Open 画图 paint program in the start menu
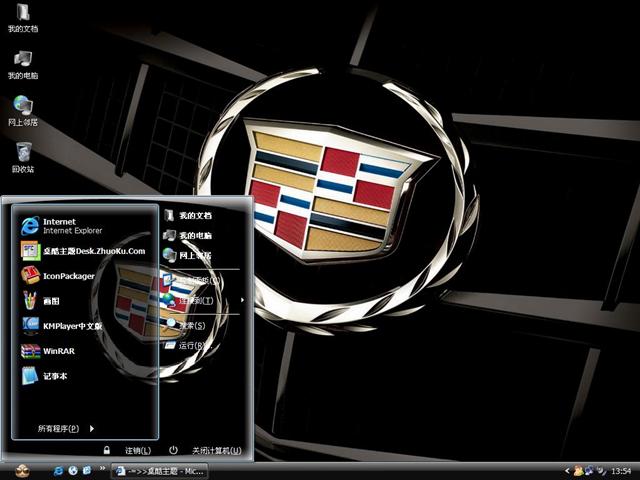Image resolution: width=640 pixels, height=480 pixels. click(x=41, y=301)
